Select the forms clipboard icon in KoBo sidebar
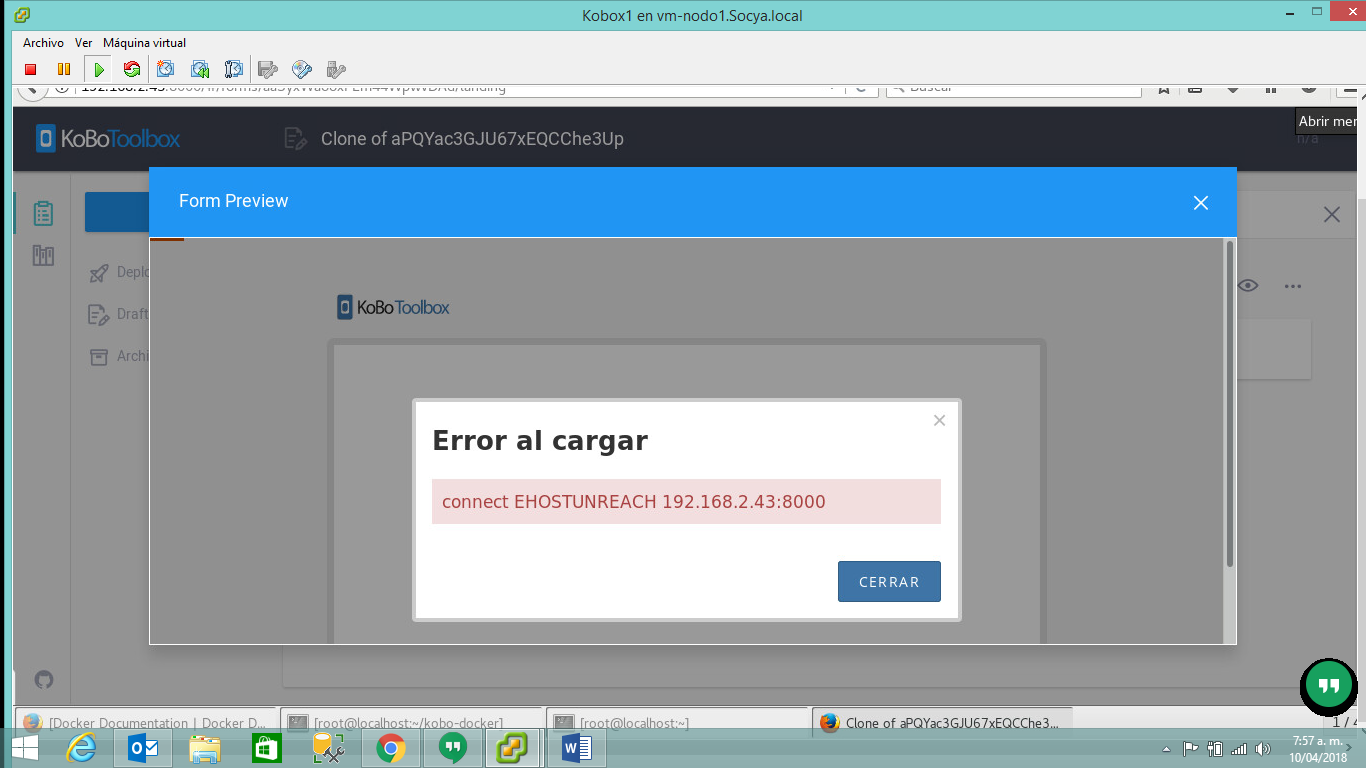 tap(42, 212)
